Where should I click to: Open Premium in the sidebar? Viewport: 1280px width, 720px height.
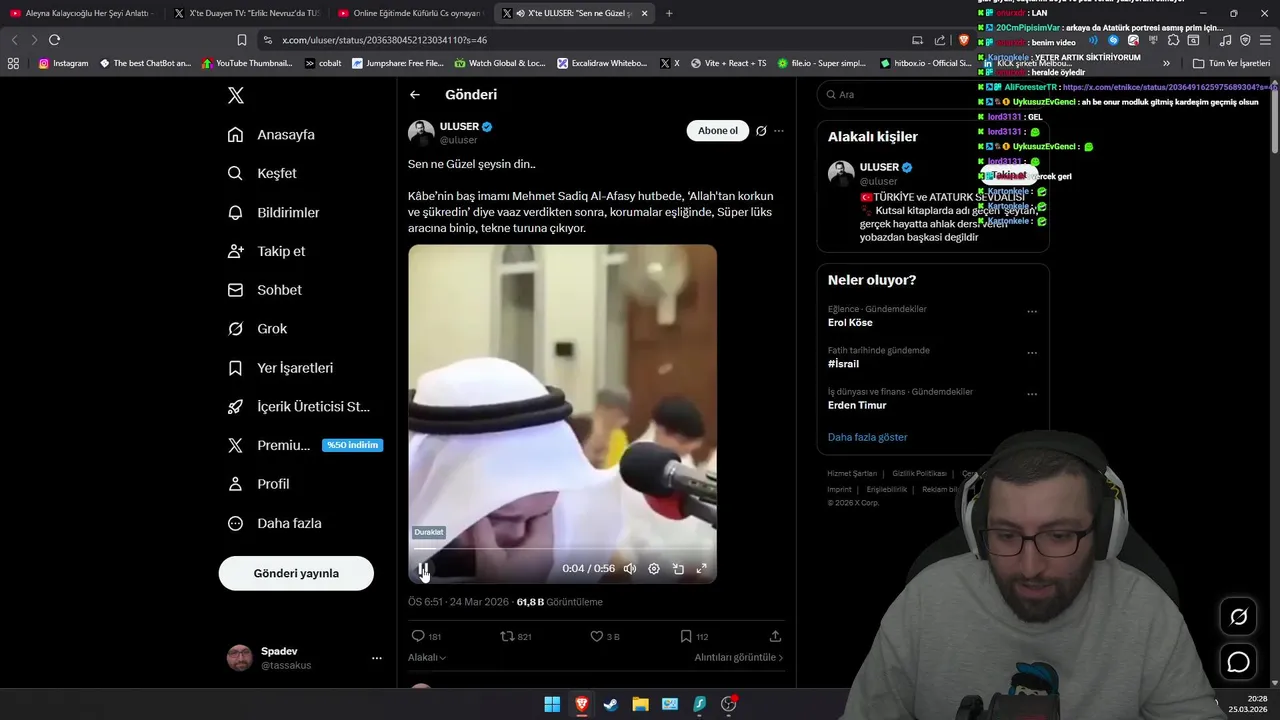pos(304,445)
